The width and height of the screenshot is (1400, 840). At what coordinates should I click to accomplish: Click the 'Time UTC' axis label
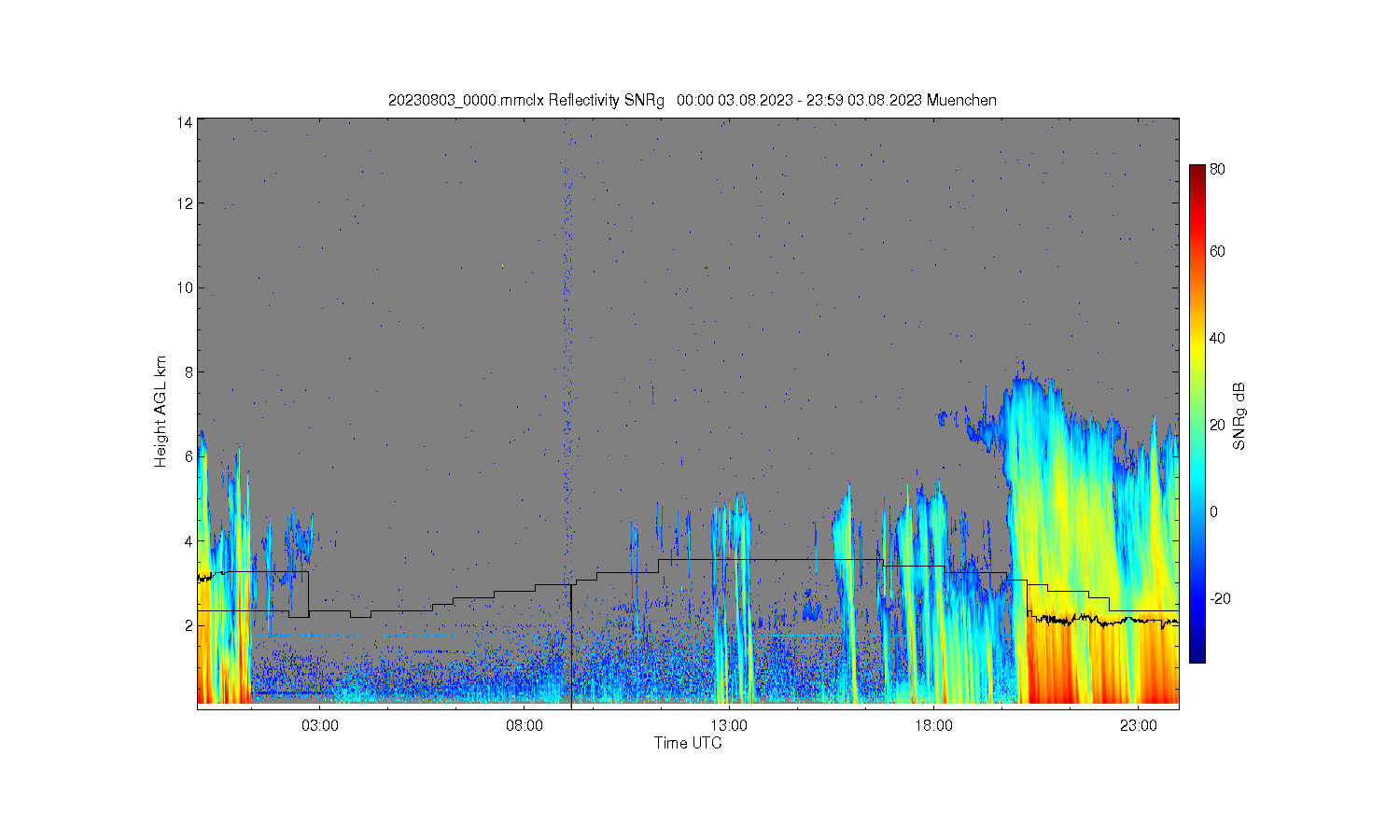688,744
